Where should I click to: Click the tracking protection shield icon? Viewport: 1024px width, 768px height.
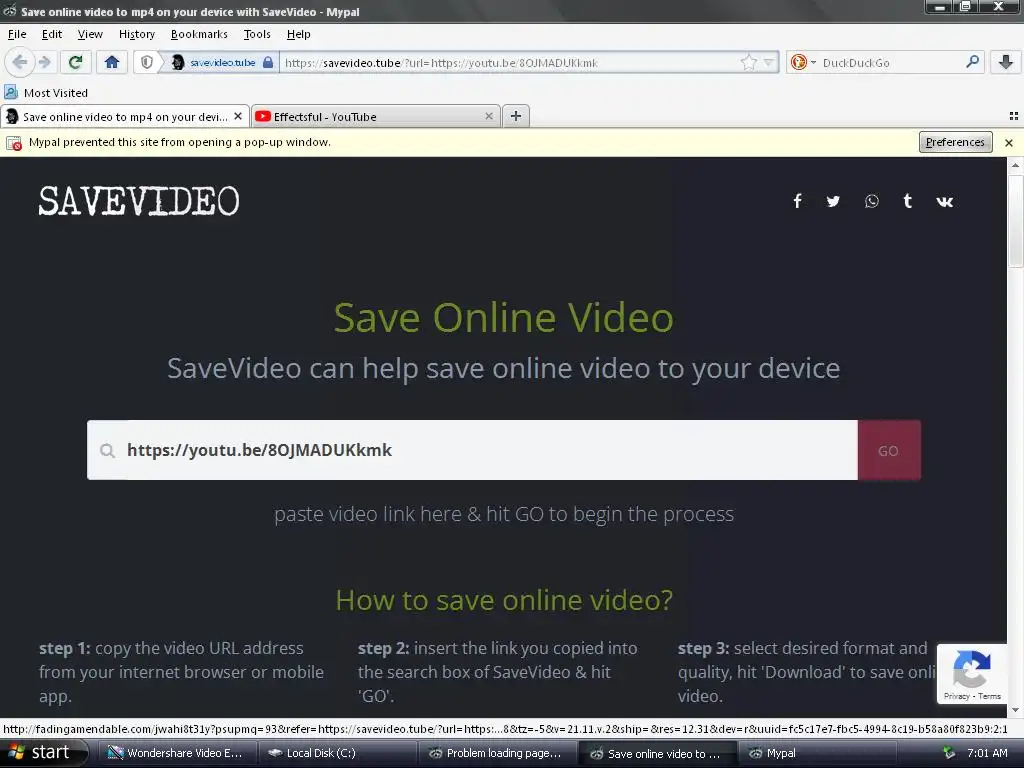point(147,62)
